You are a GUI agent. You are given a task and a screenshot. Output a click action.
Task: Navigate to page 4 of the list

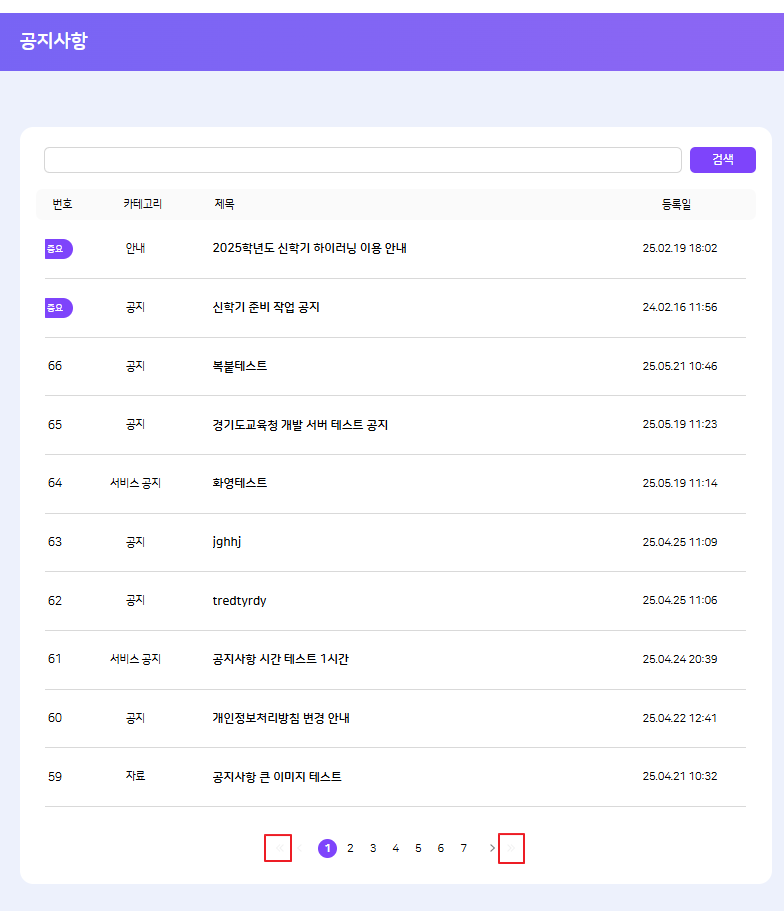pyautogui.click(x=395, y=848)
